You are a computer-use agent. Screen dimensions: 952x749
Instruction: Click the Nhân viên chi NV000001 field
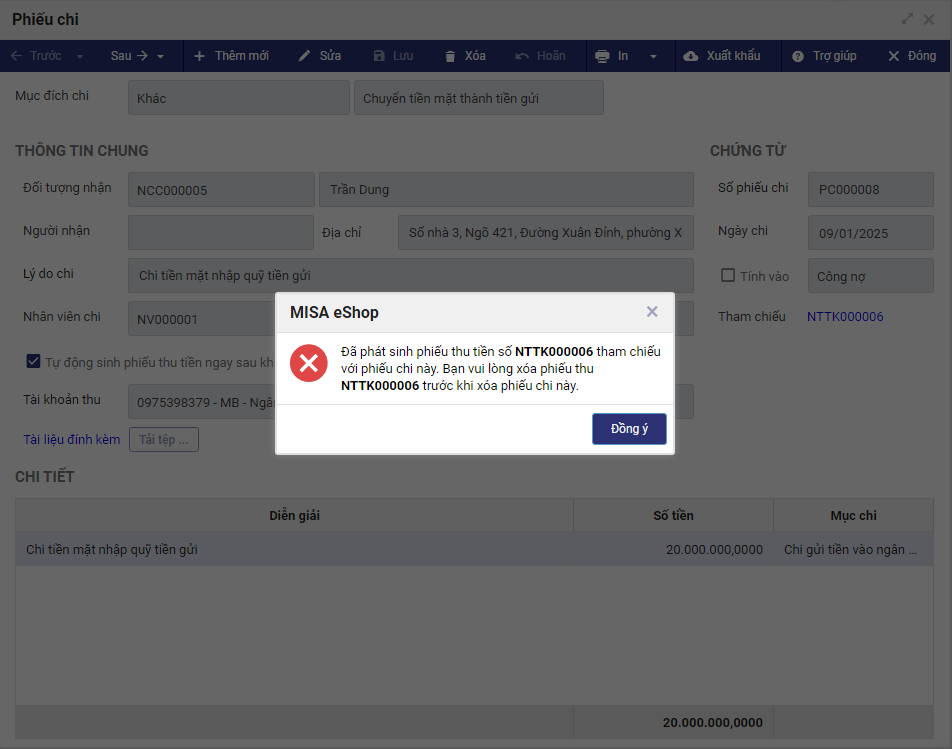[x=202, y=319]
